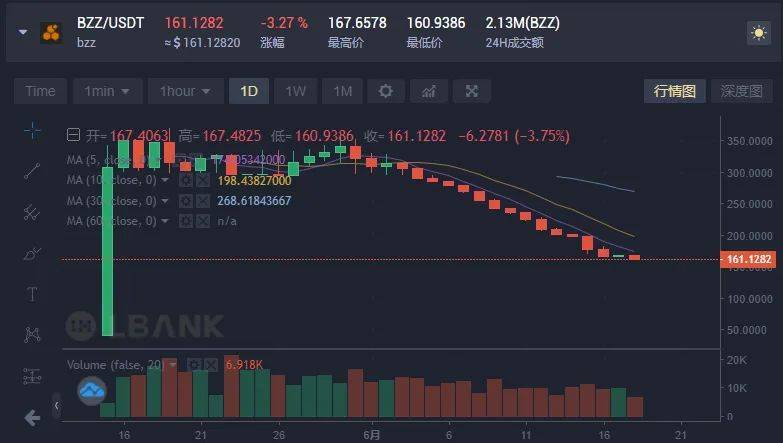Viewport: 783px width, 443px height.
Task: Open the BZZ/USDT pair selector arrow
Action: (23, 32)
